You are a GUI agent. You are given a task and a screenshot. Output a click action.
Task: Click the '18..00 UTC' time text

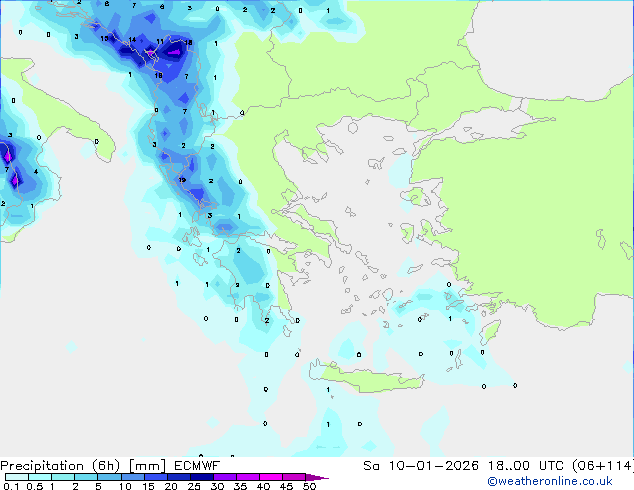tap(526, 466)
